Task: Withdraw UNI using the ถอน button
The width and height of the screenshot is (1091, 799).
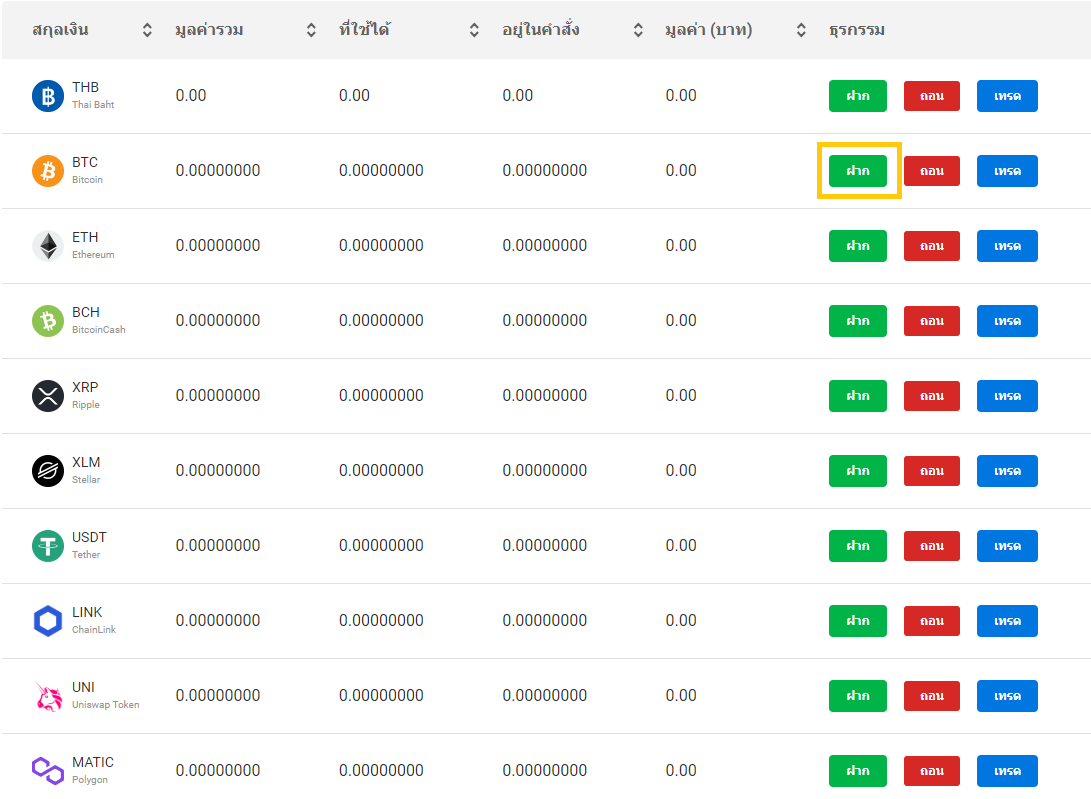Action: tap(932, 696)
